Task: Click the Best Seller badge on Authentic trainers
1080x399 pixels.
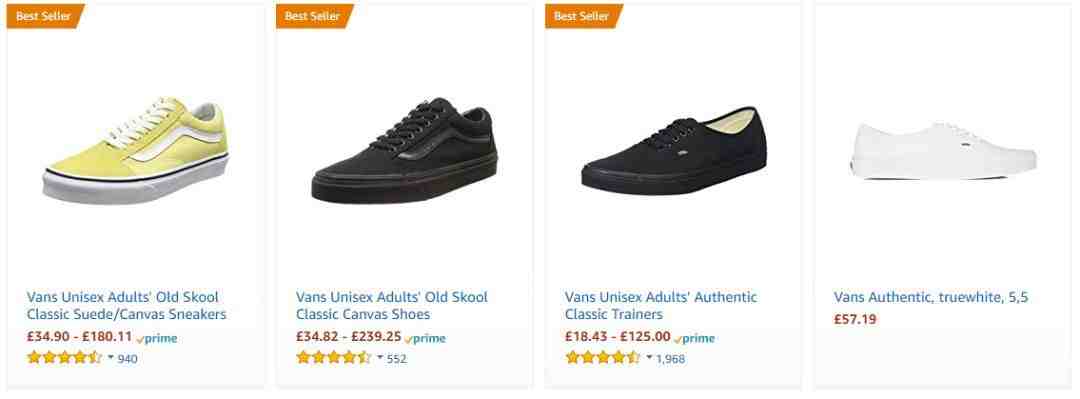Action: pyautogui.click(x=583, y=16)
